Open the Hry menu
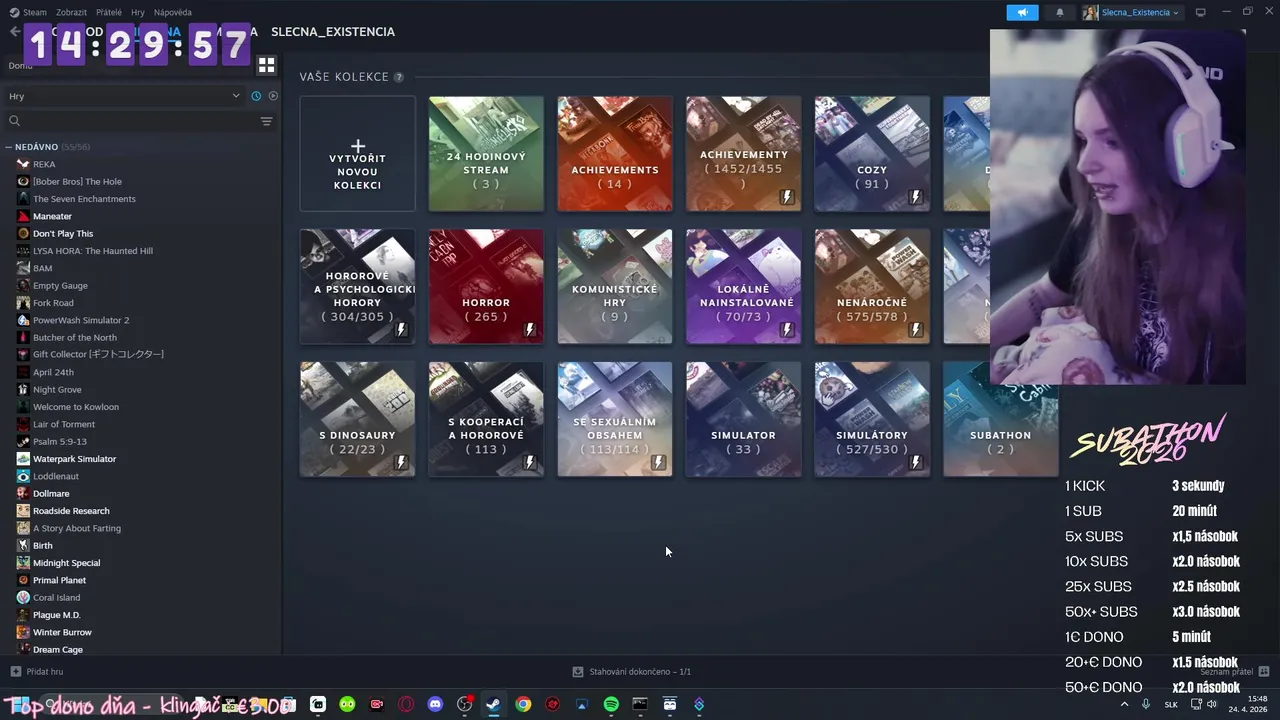 pos(138,12)
